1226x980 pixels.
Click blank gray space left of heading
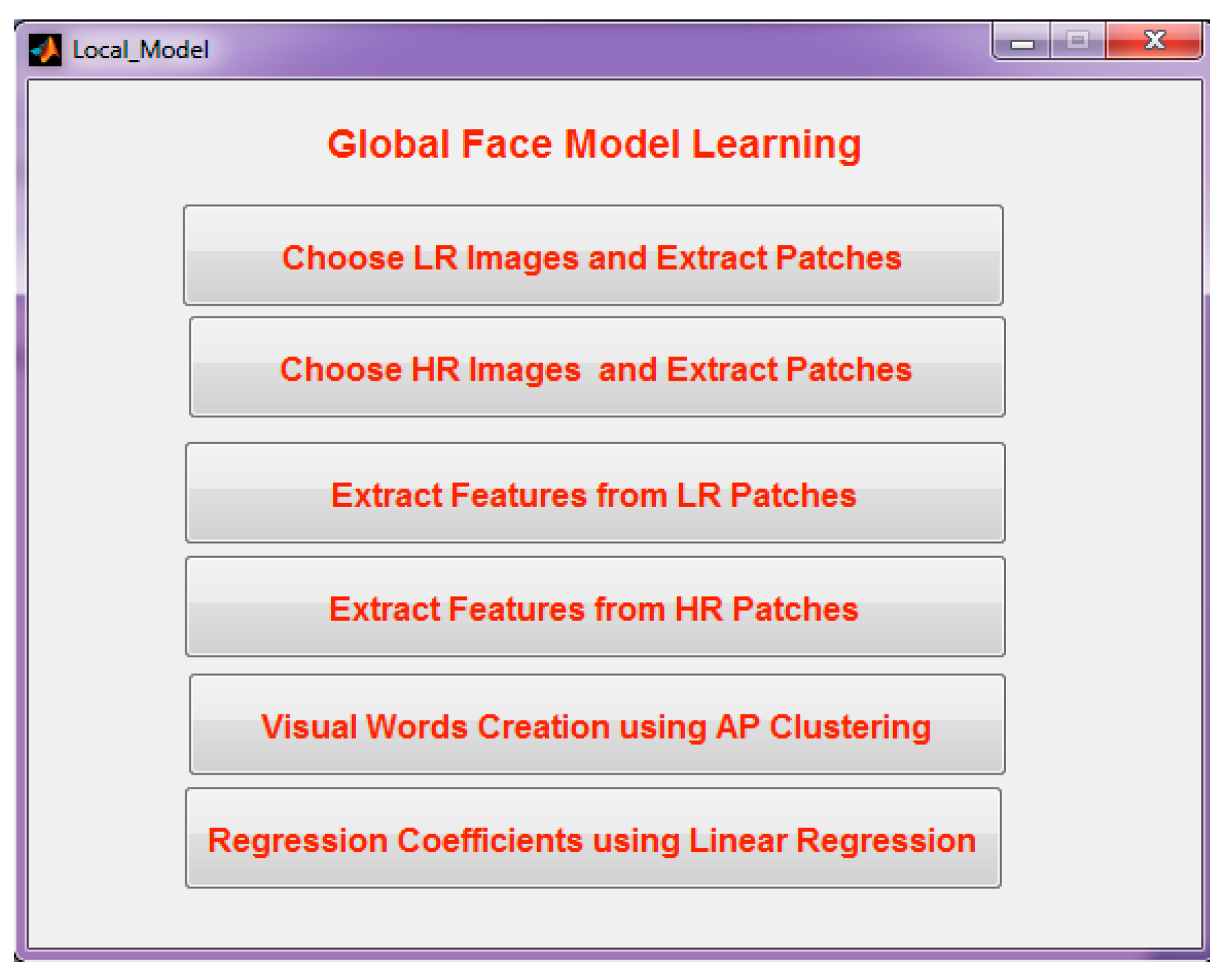pos(167,144)
